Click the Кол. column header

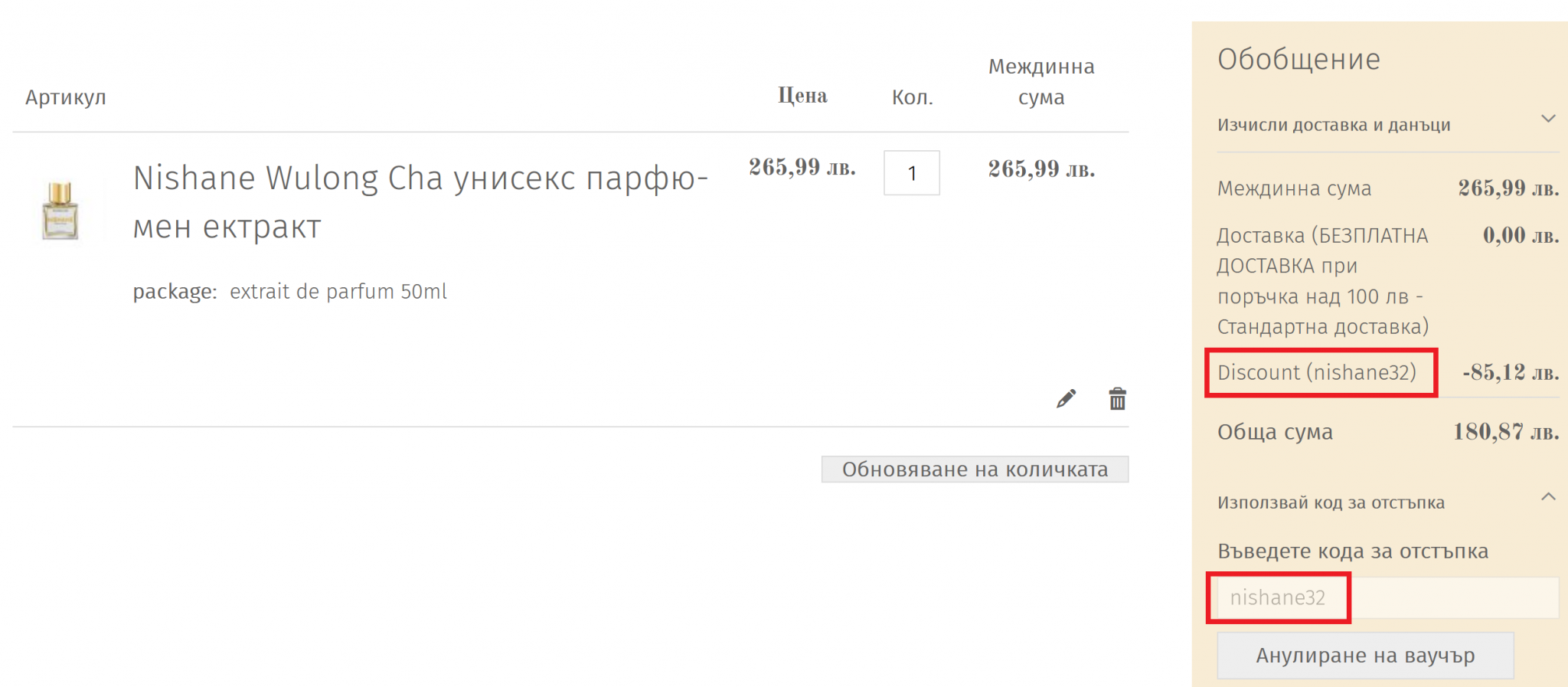(912, 97)
